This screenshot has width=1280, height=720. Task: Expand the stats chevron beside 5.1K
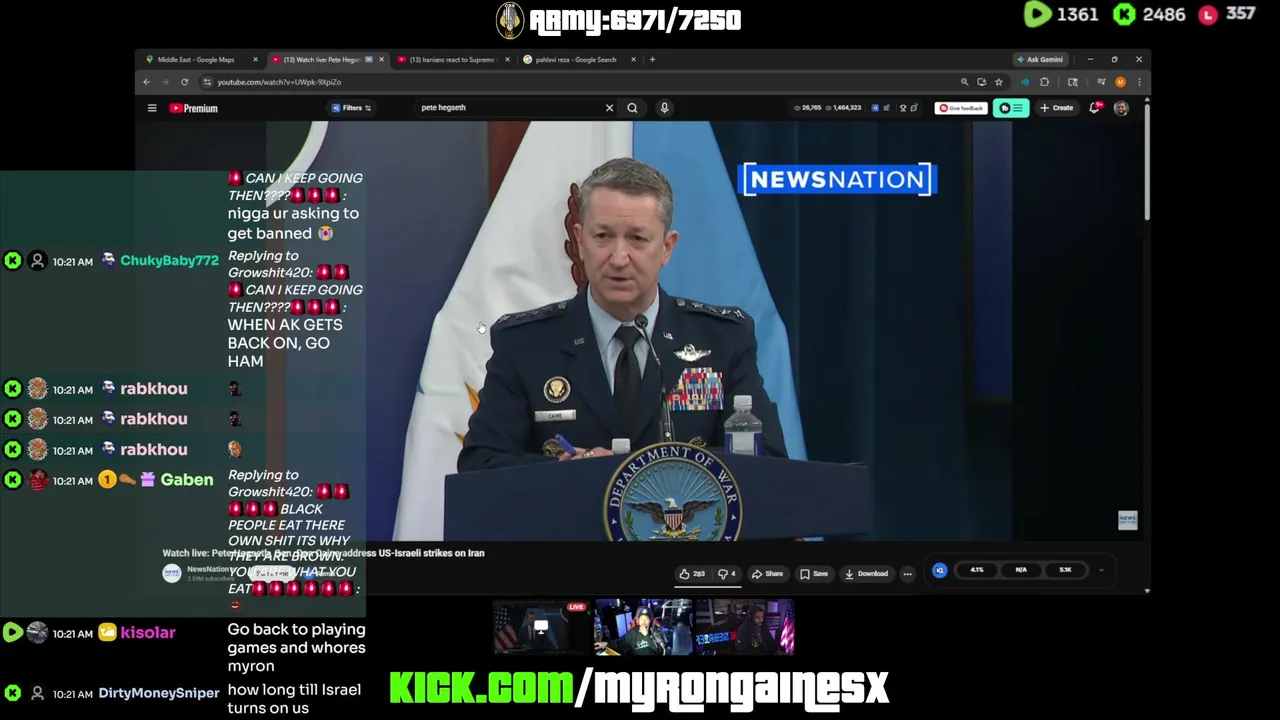(1101, 570)
